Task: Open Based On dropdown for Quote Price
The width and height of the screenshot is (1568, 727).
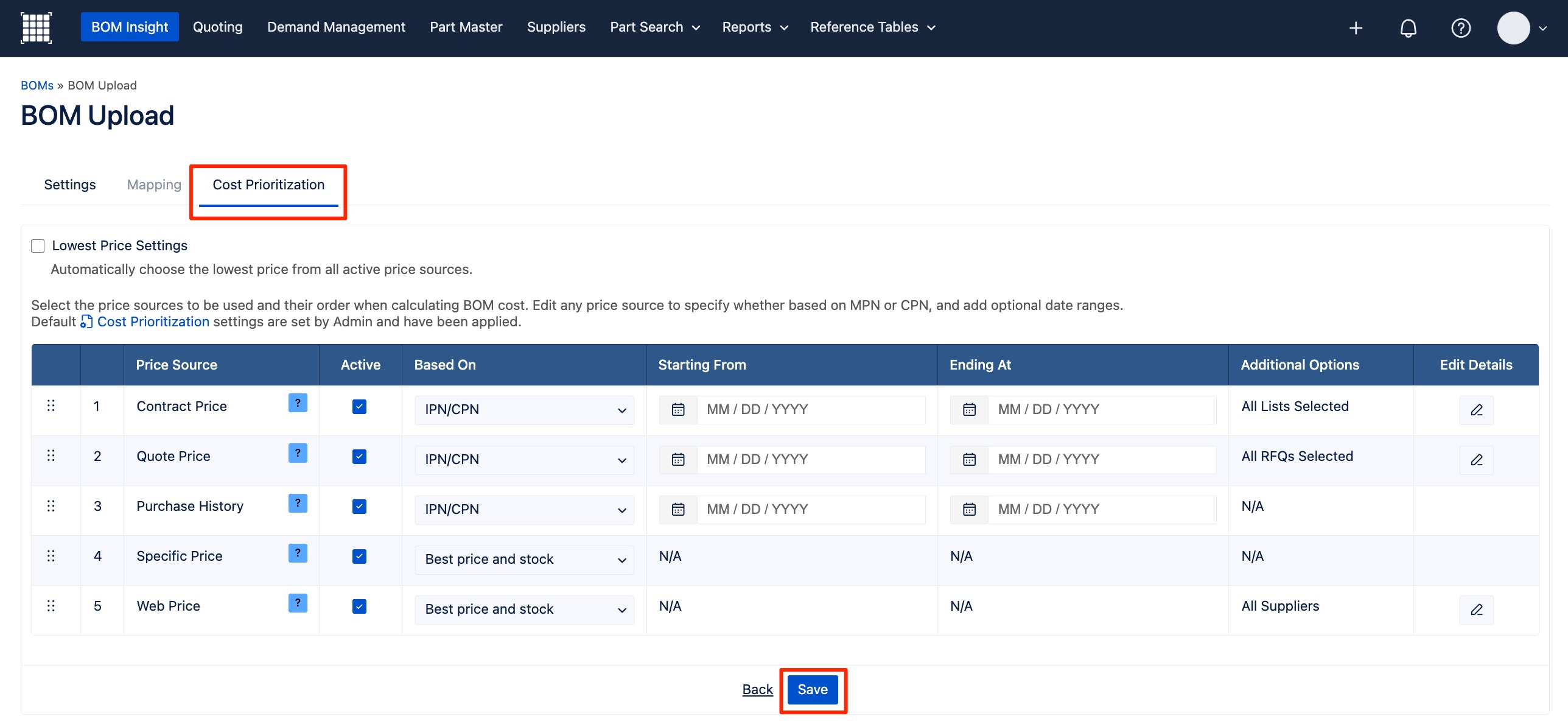Action: [524, 460]
